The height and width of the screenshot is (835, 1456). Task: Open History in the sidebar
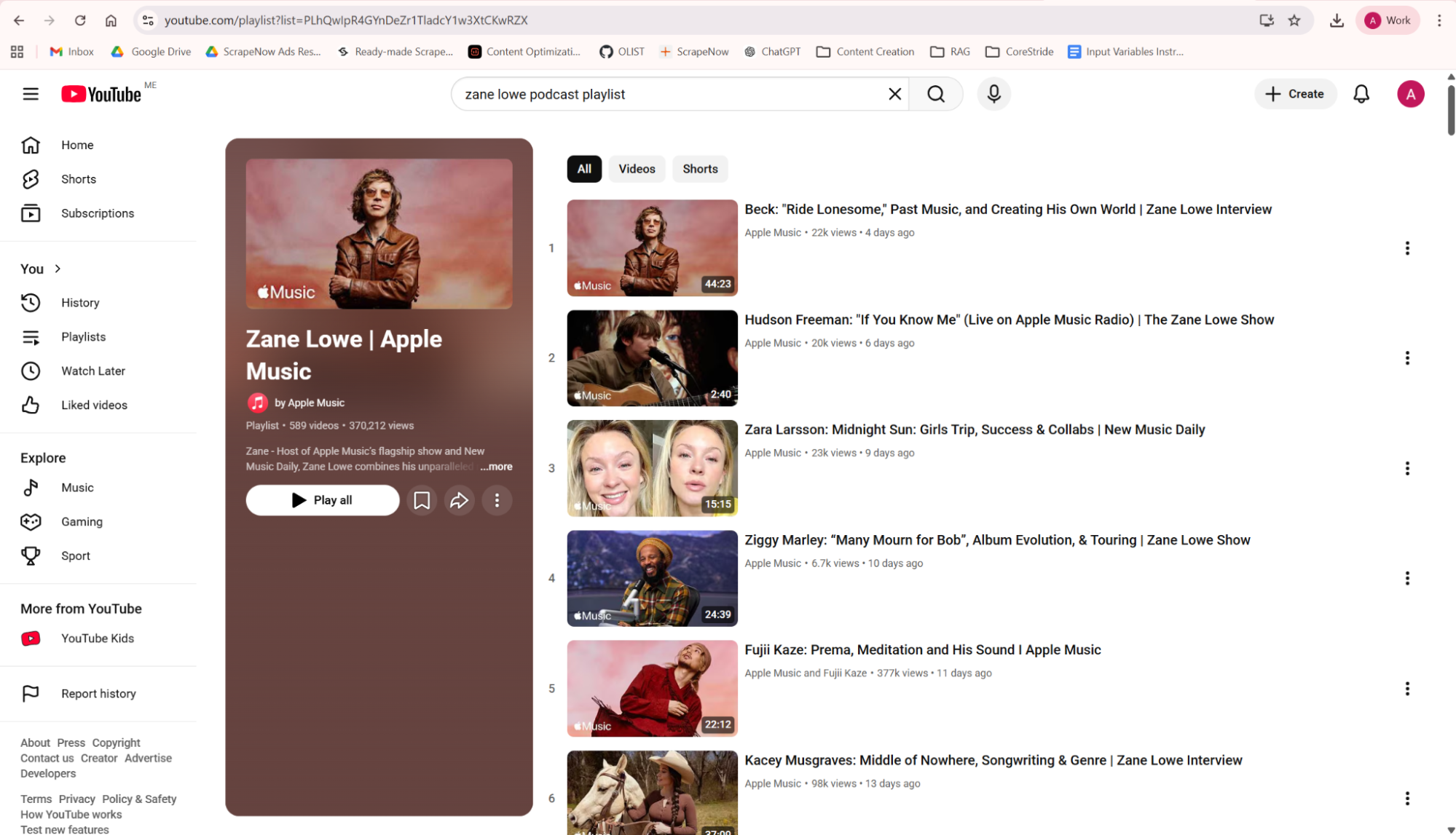98,303
